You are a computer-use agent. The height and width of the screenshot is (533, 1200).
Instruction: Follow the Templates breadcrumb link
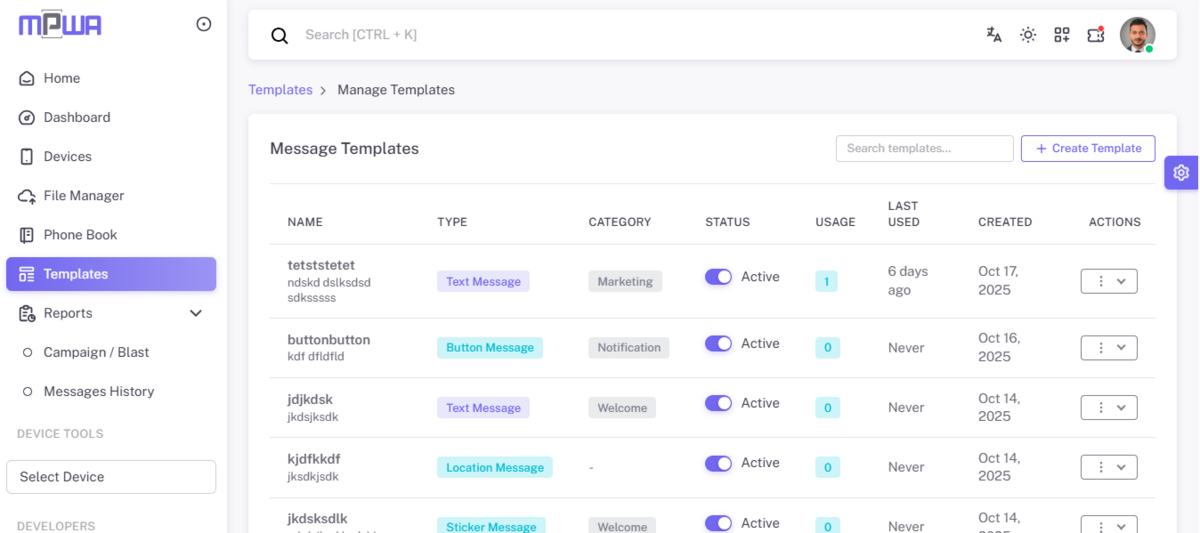tap(280, 90)
